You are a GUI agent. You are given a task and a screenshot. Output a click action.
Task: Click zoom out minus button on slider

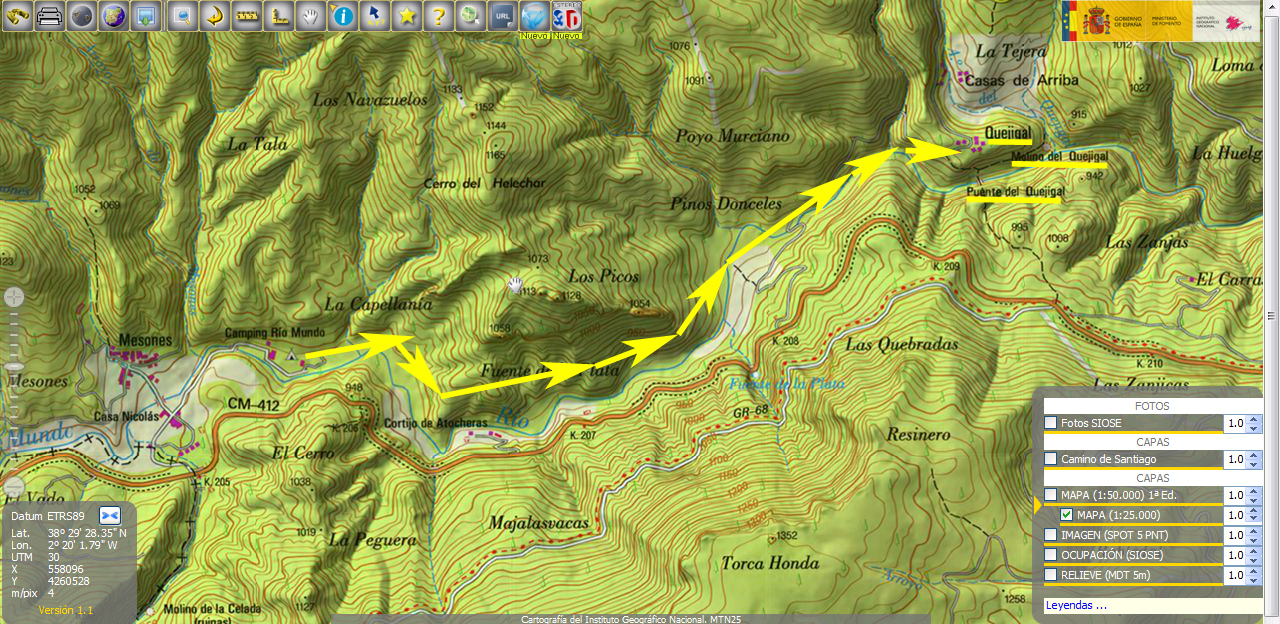tap(14, 487)
